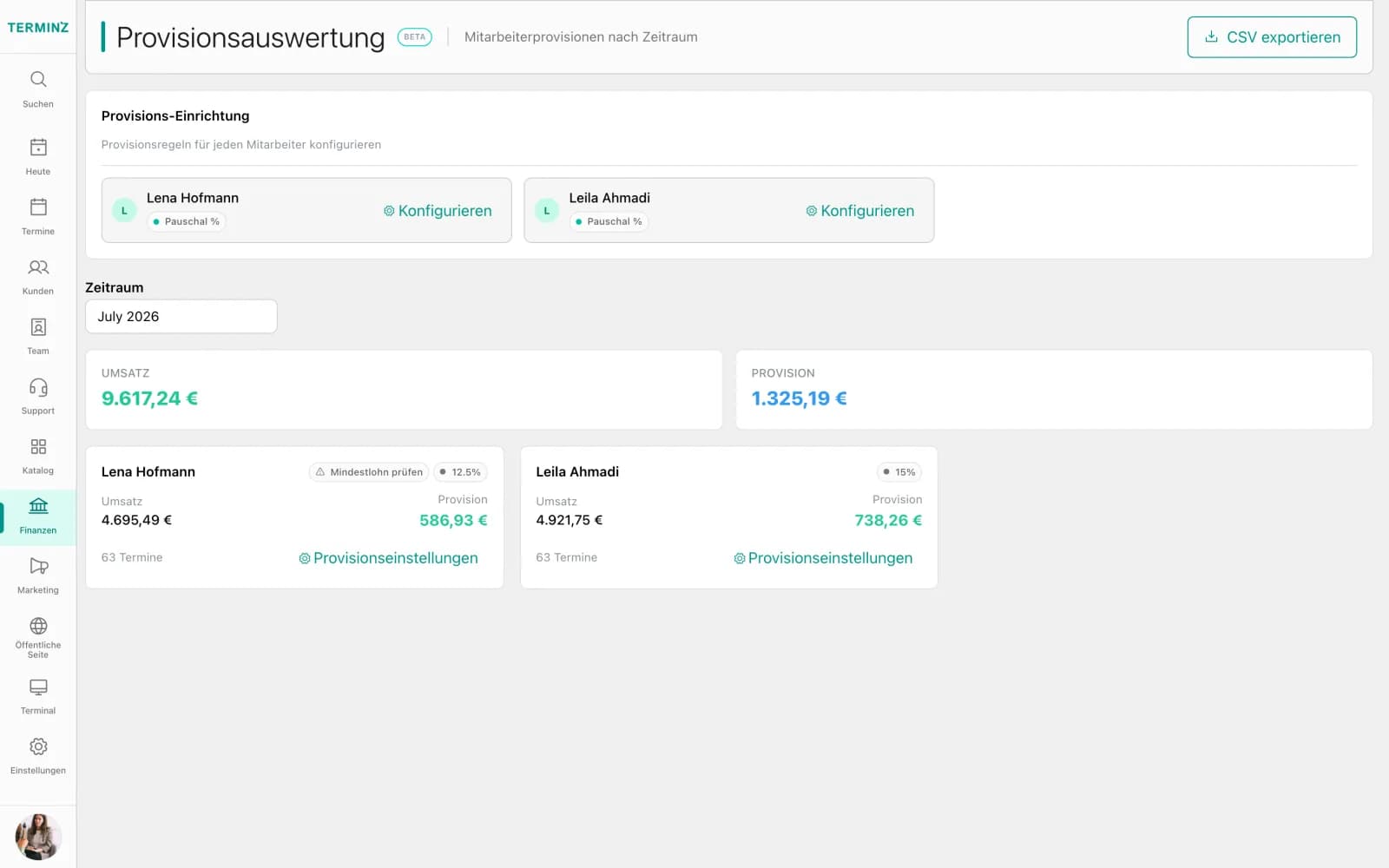Open the Marketing section icon
Screen dimensions: 1389x868
tap(38, 566)
